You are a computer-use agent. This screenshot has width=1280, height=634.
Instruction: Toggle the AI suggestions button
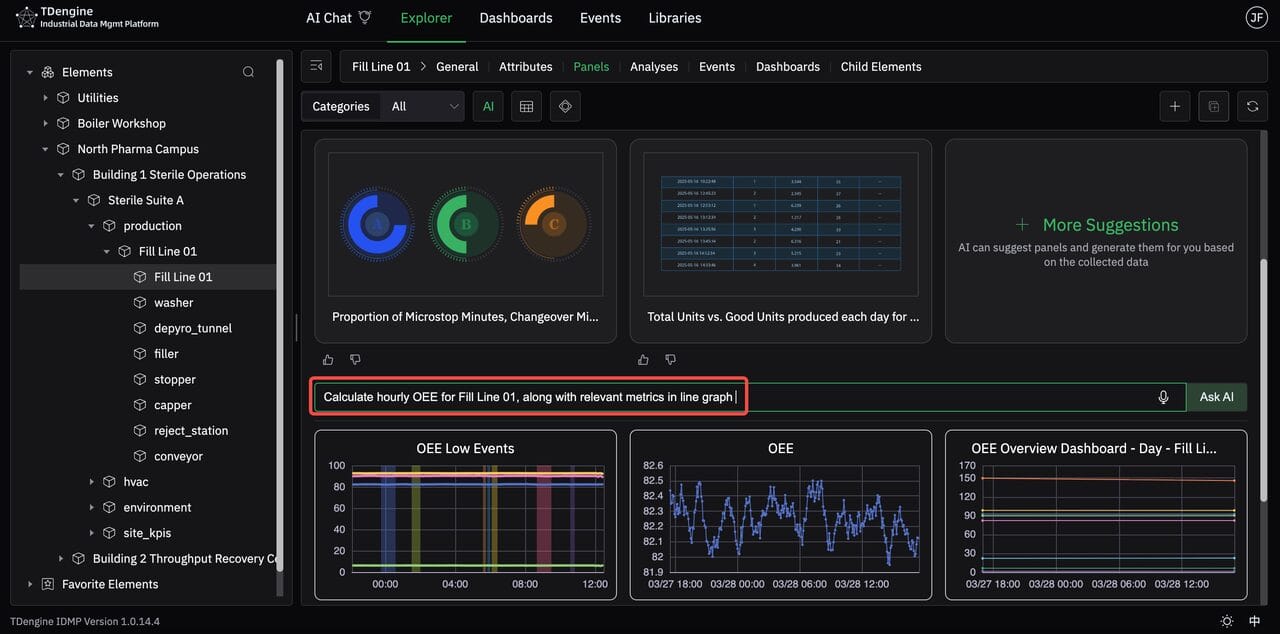(488, 107)
